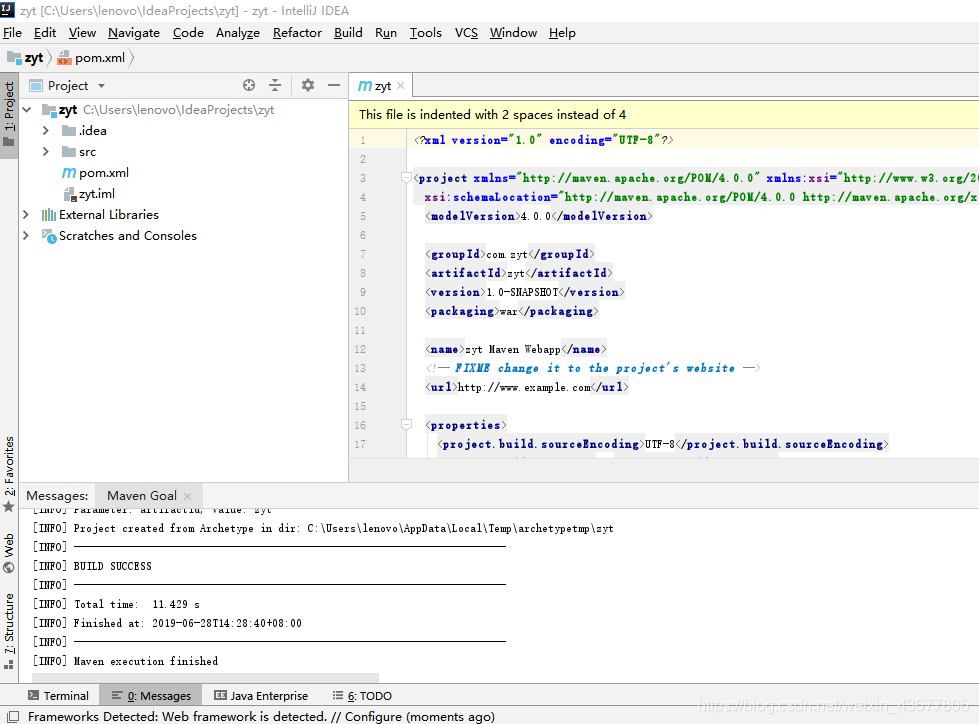Select zyt.iml in the project tree

[x=97, y=194]
